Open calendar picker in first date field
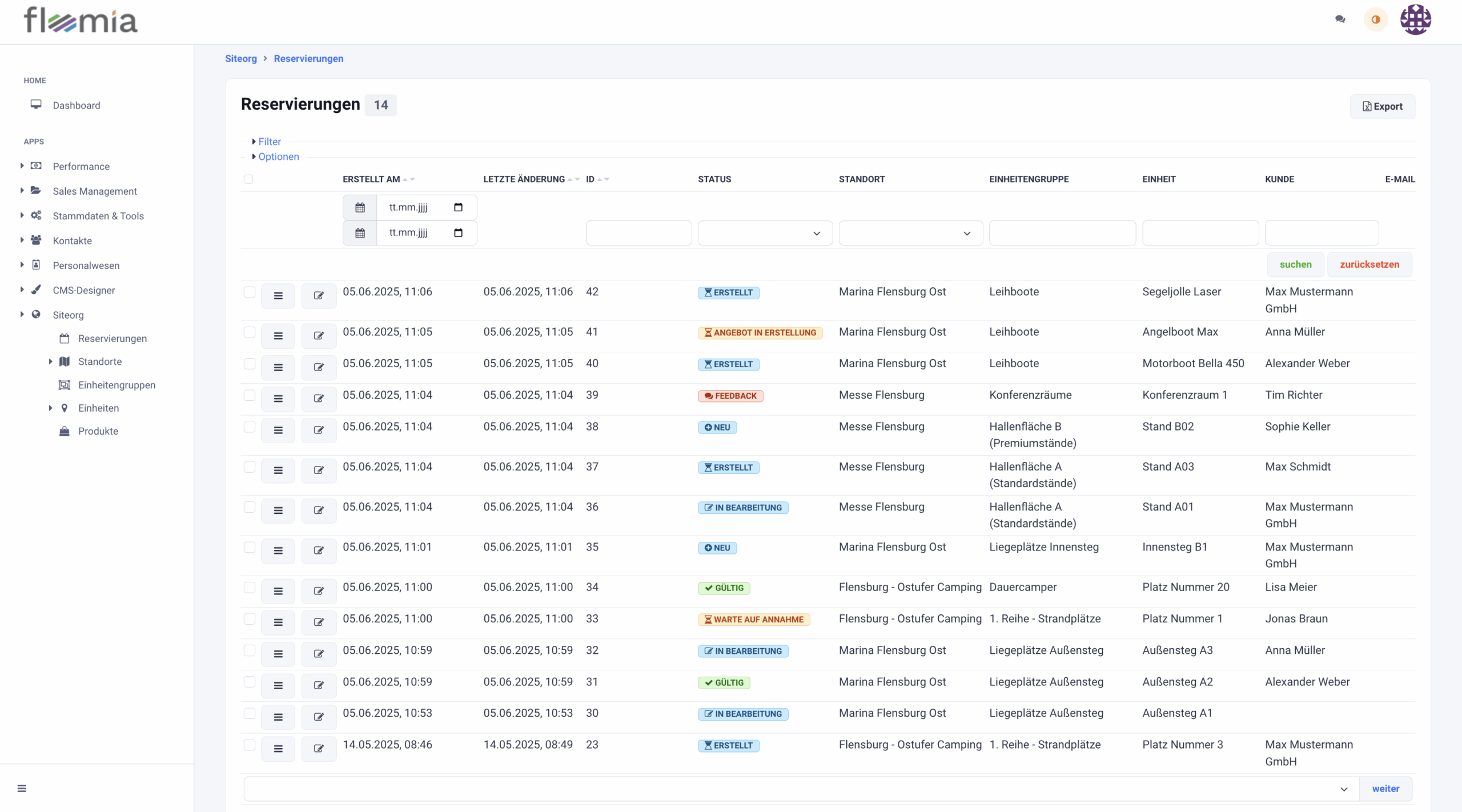 click(x=458, y=207)
